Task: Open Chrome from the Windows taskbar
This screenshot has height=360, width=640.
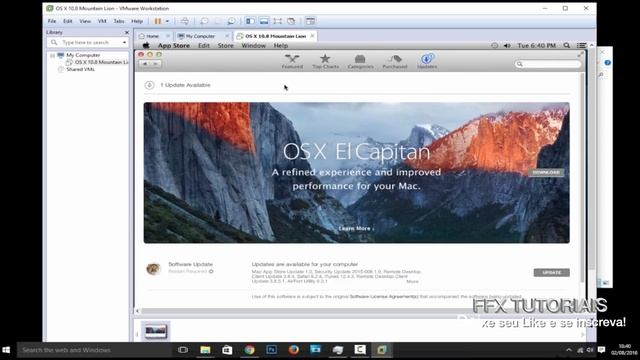Action: (249, 350)
